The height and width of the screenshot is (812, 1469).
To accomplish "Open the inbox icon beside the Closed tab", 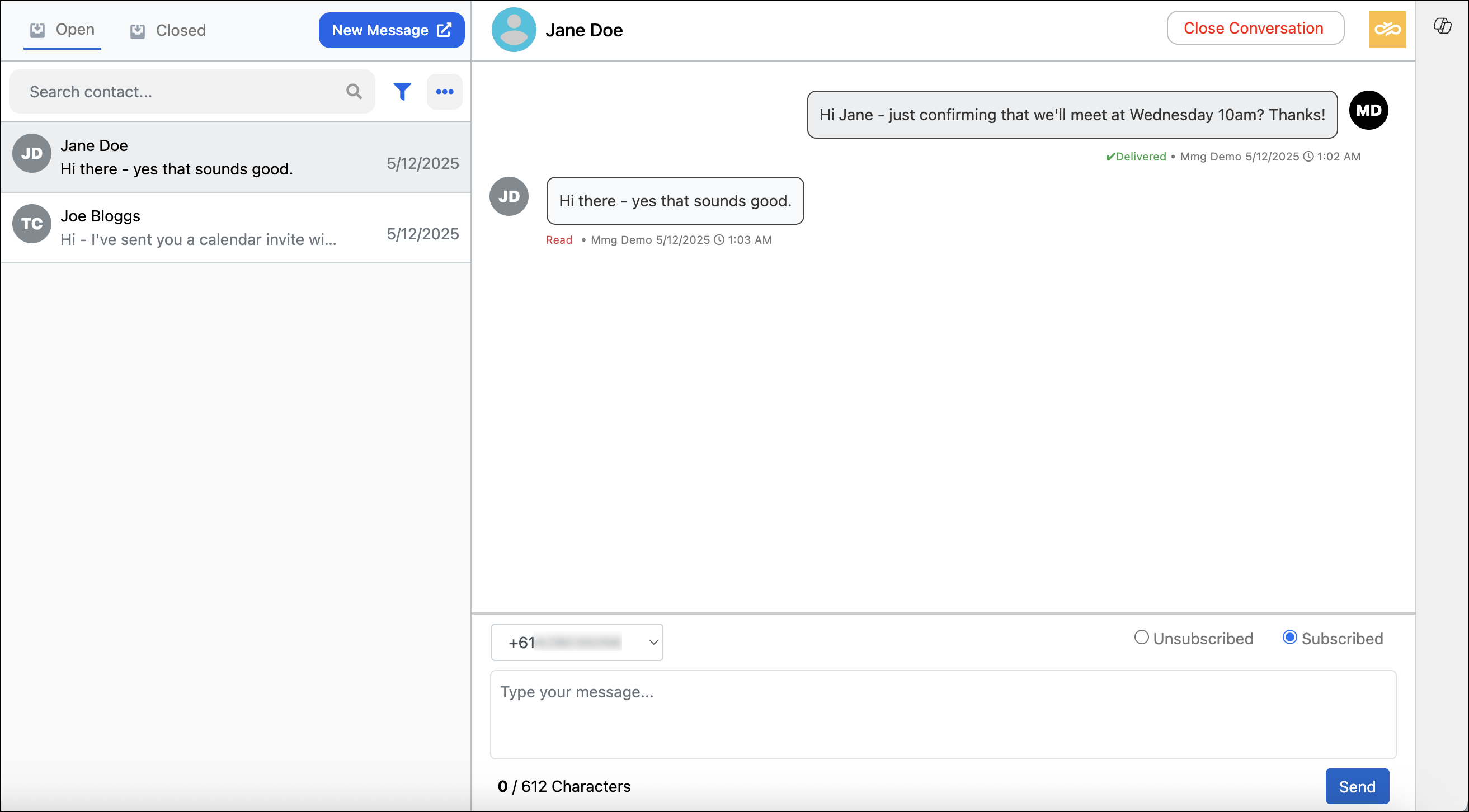I will point(137,30).
